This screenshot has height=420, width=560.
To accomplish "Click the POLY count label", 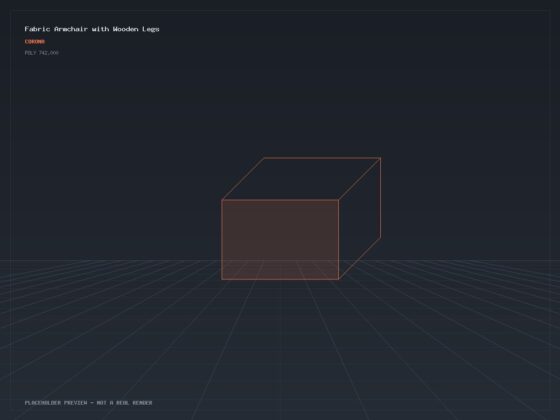I will tap(41, 53).
